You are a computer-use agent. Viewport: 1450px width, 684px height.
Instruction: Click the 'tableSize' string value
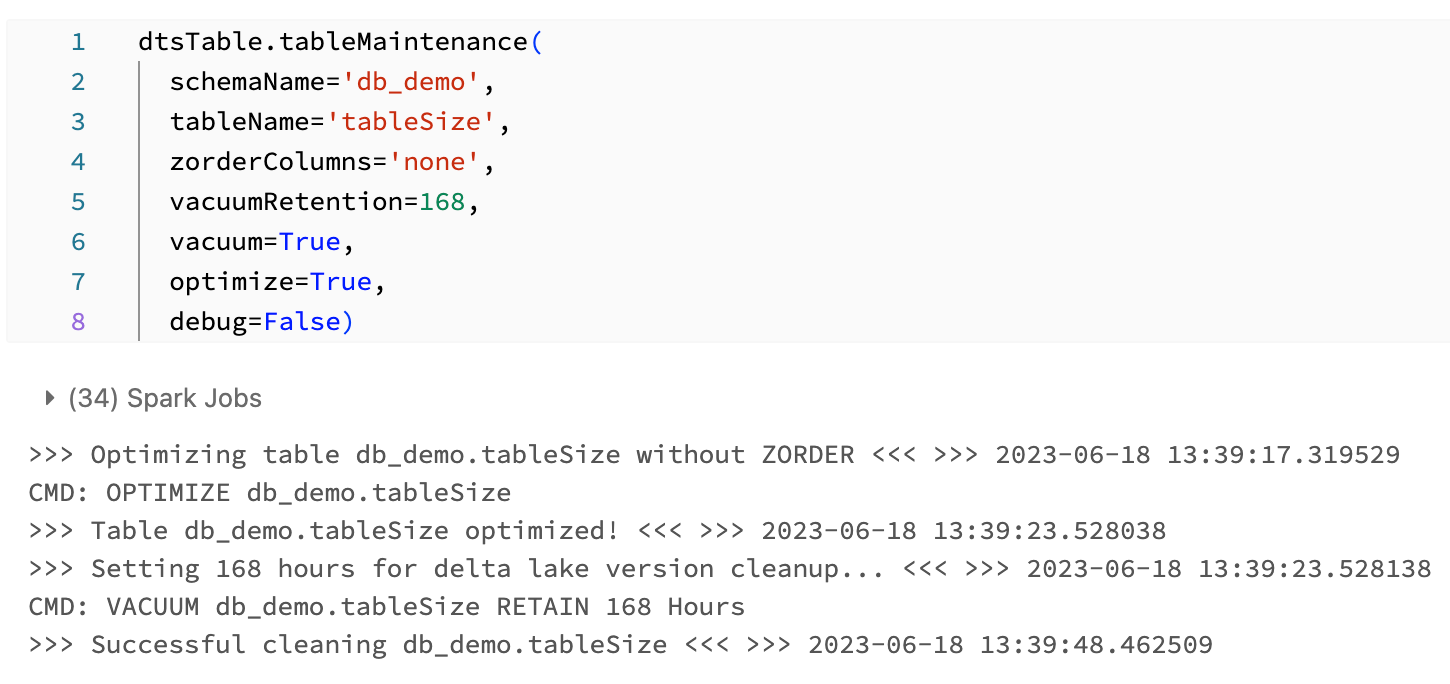click(418, 122)
